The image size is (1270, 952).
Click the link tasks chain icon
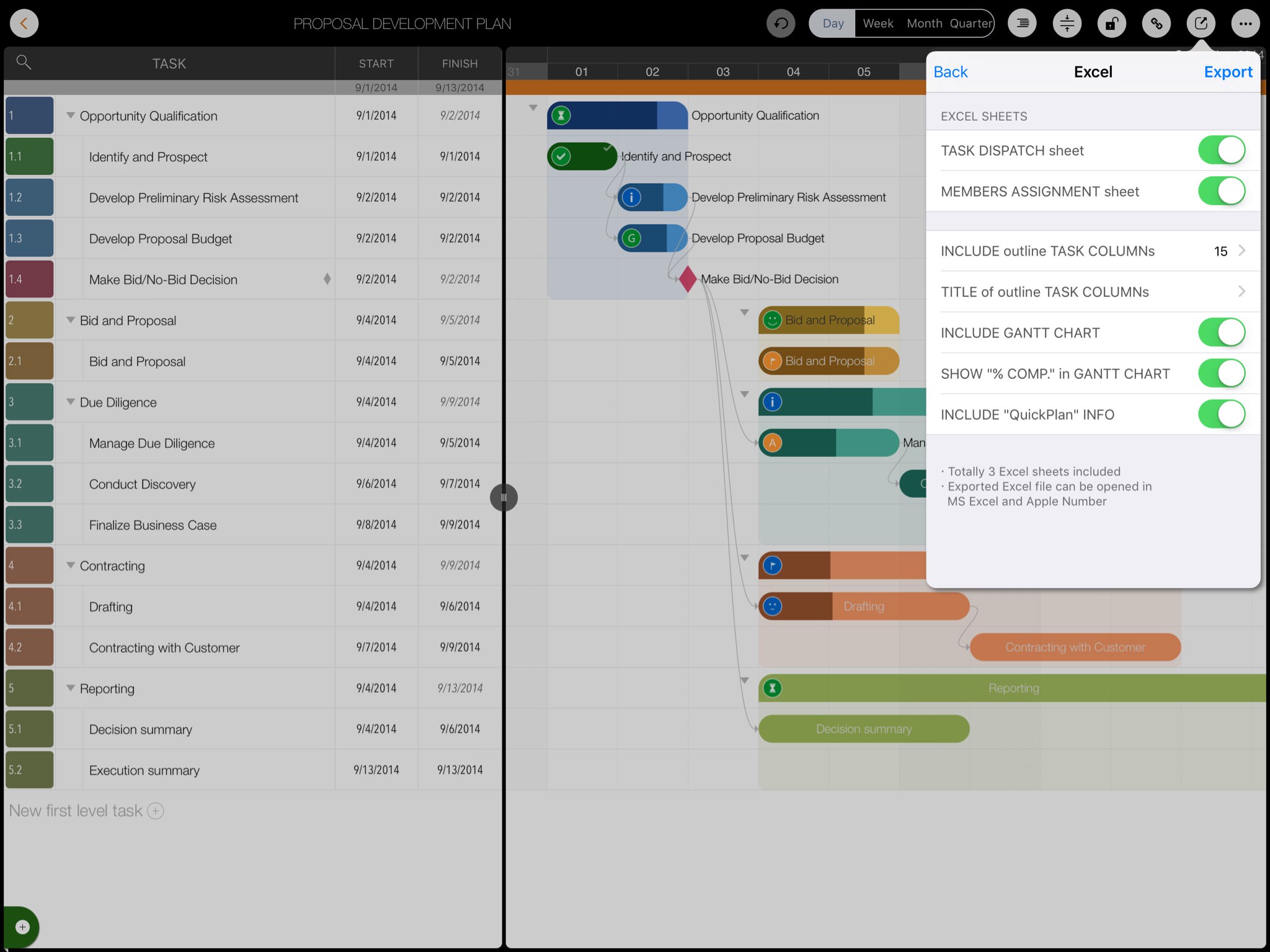coord(1157,24)
